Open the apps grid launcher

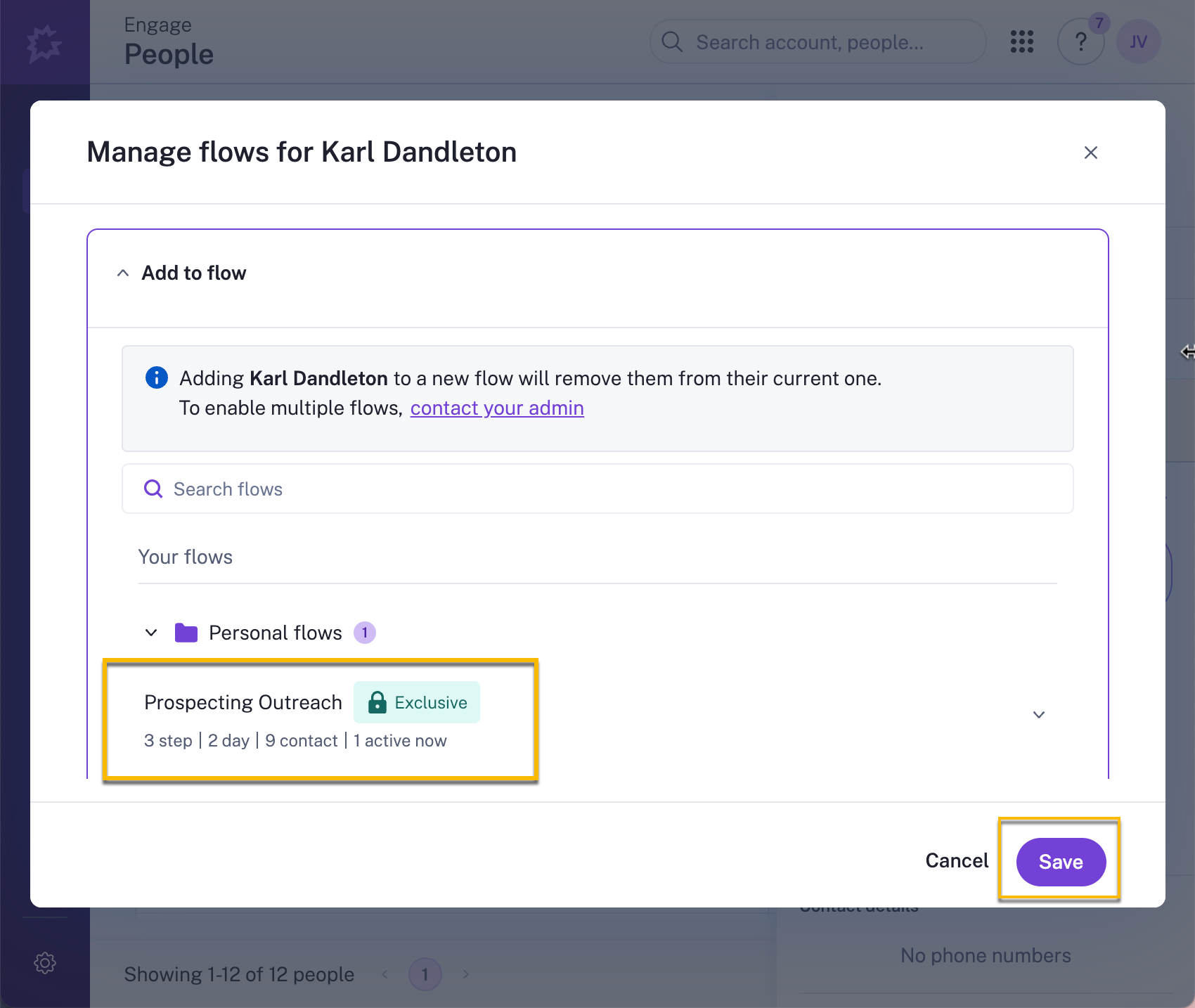coord(1021,41)
